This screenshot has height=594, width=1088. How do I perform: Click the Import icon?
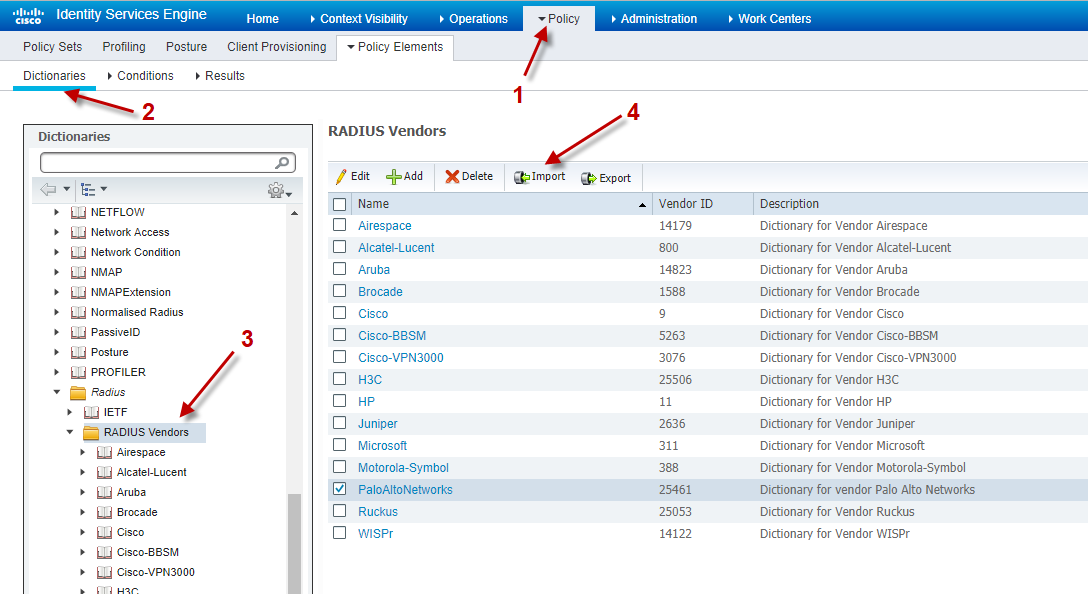pos(522,178)
